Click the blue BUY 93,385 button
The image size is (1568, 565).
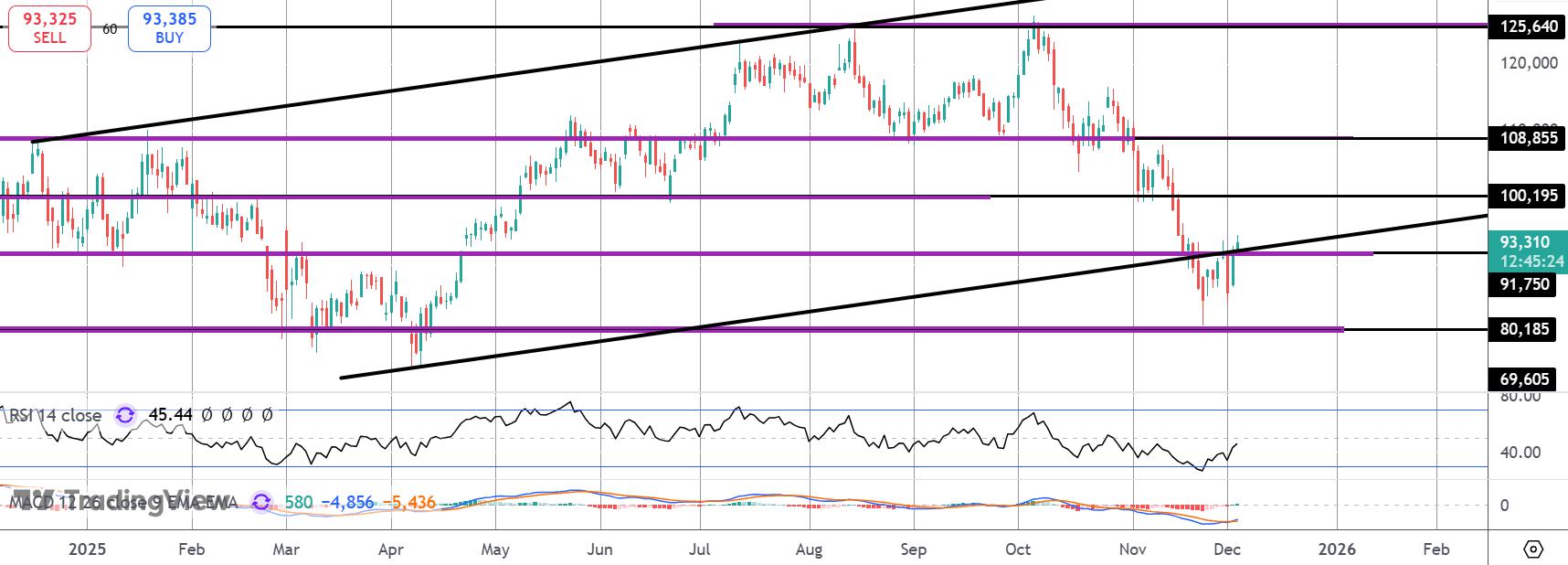[169, 28]
